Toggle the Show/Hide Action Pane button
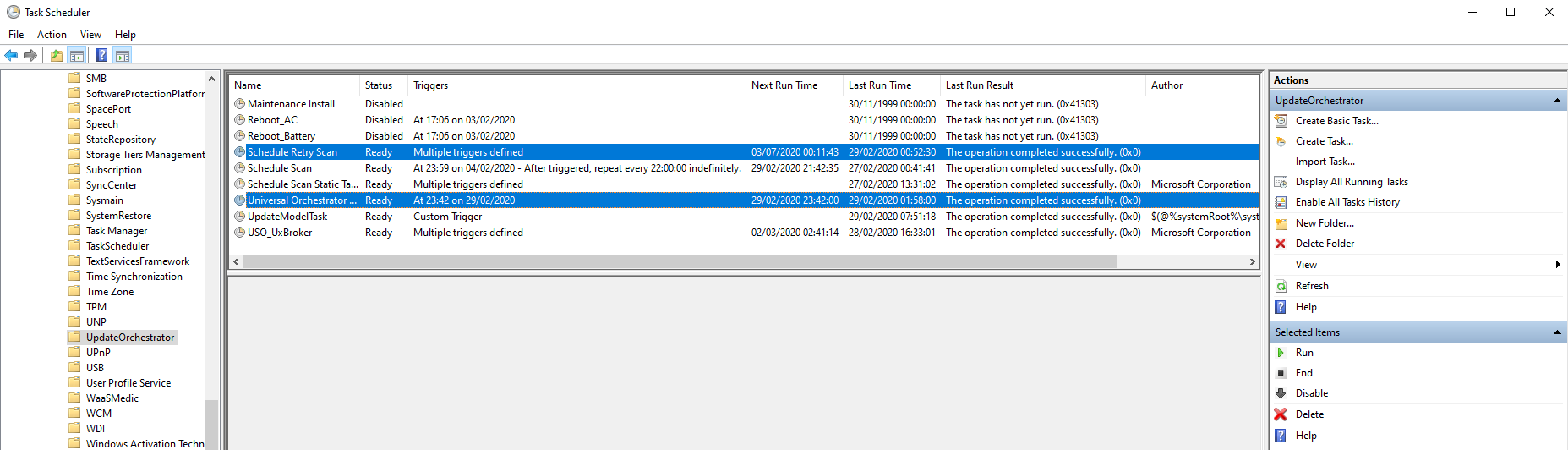The height and width of the screenshot is (450, 1568). click(x=123, y=56)
